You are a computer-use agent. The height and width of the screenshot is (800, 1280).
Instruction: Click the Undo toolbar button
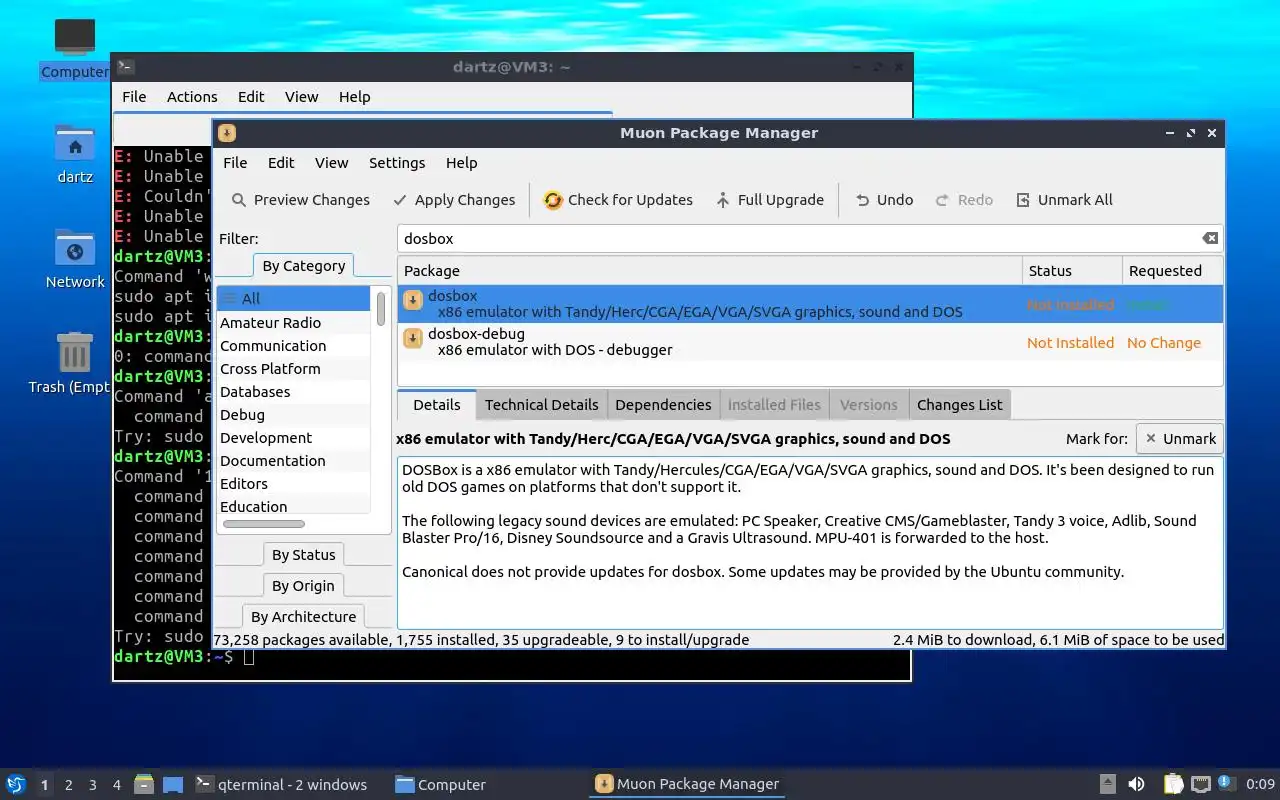884,200
